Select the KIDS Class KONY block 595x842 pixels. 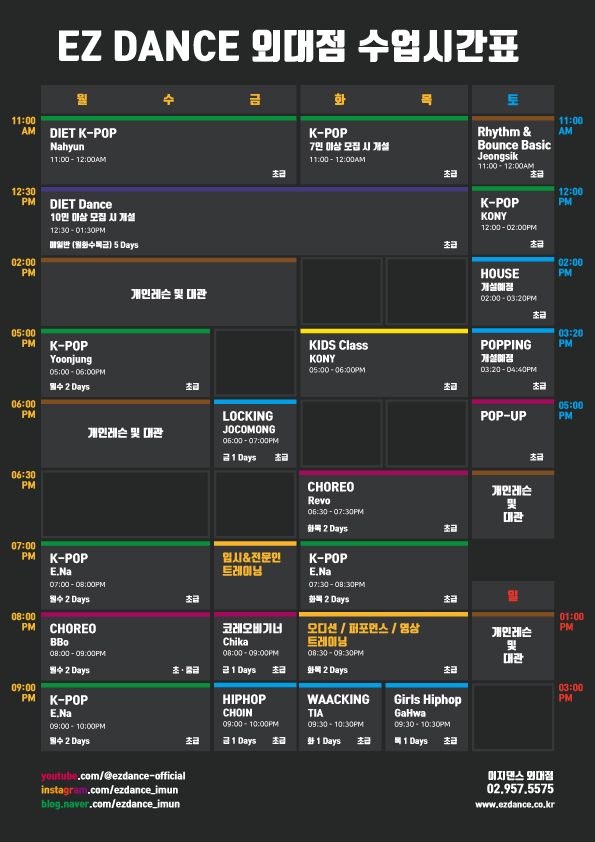pos(384,363)
